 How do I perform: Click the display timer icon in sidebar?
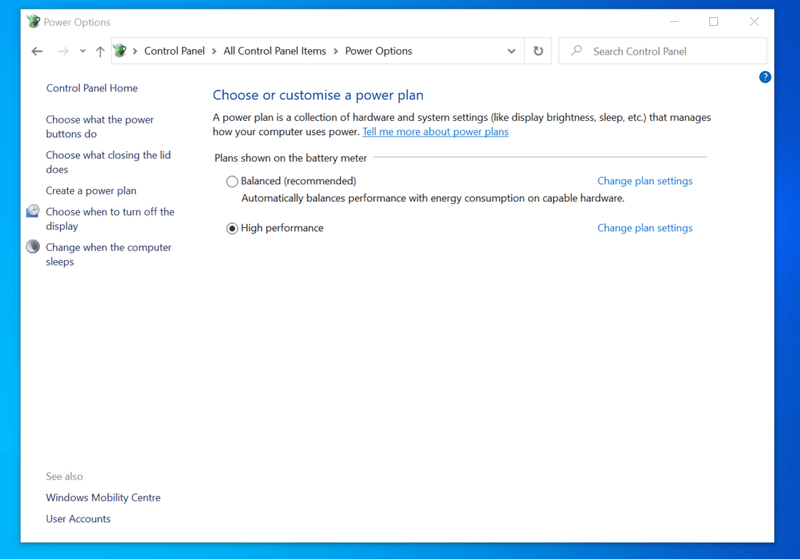coord(33,211)
